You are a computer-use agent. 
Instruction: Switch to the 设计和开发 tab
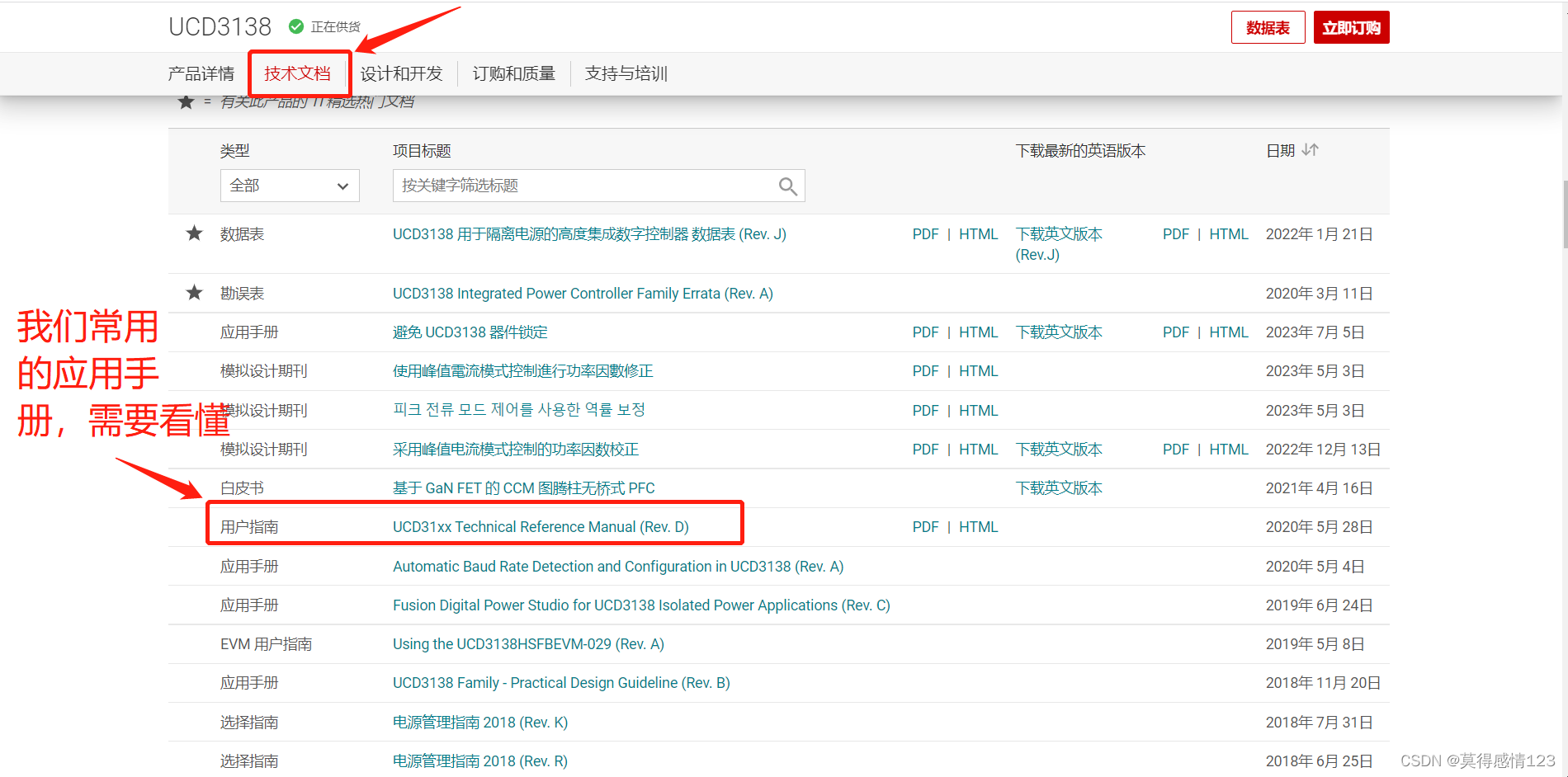tap(401, 73)
